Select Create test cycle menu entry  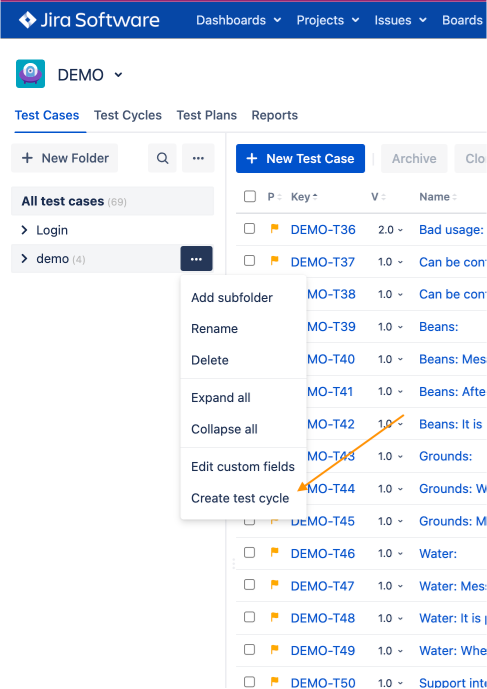[x=243, y=498]
